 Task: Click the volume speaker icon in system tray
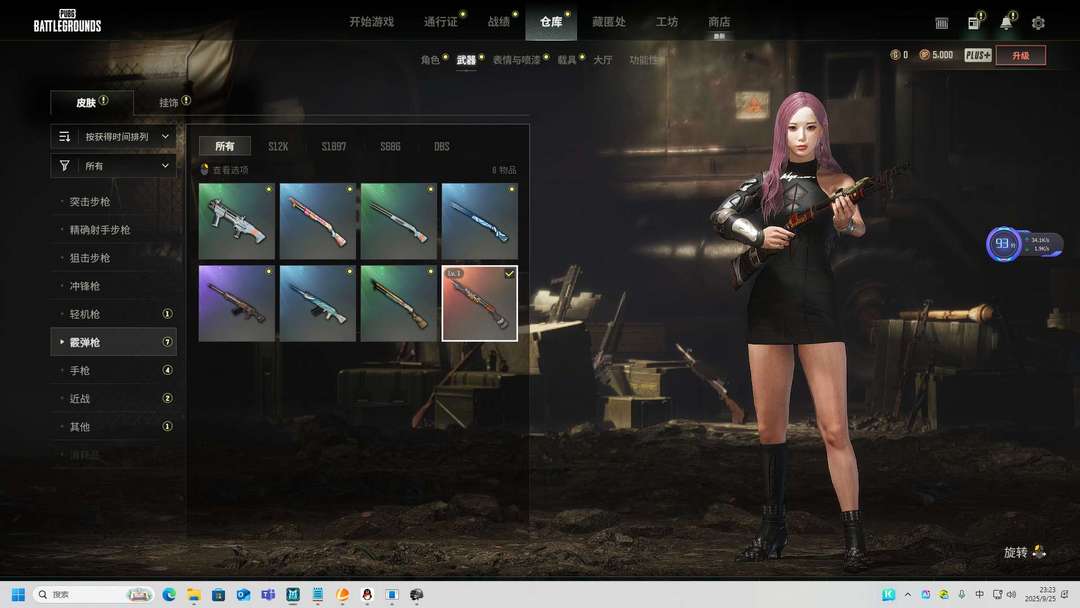1011,594
